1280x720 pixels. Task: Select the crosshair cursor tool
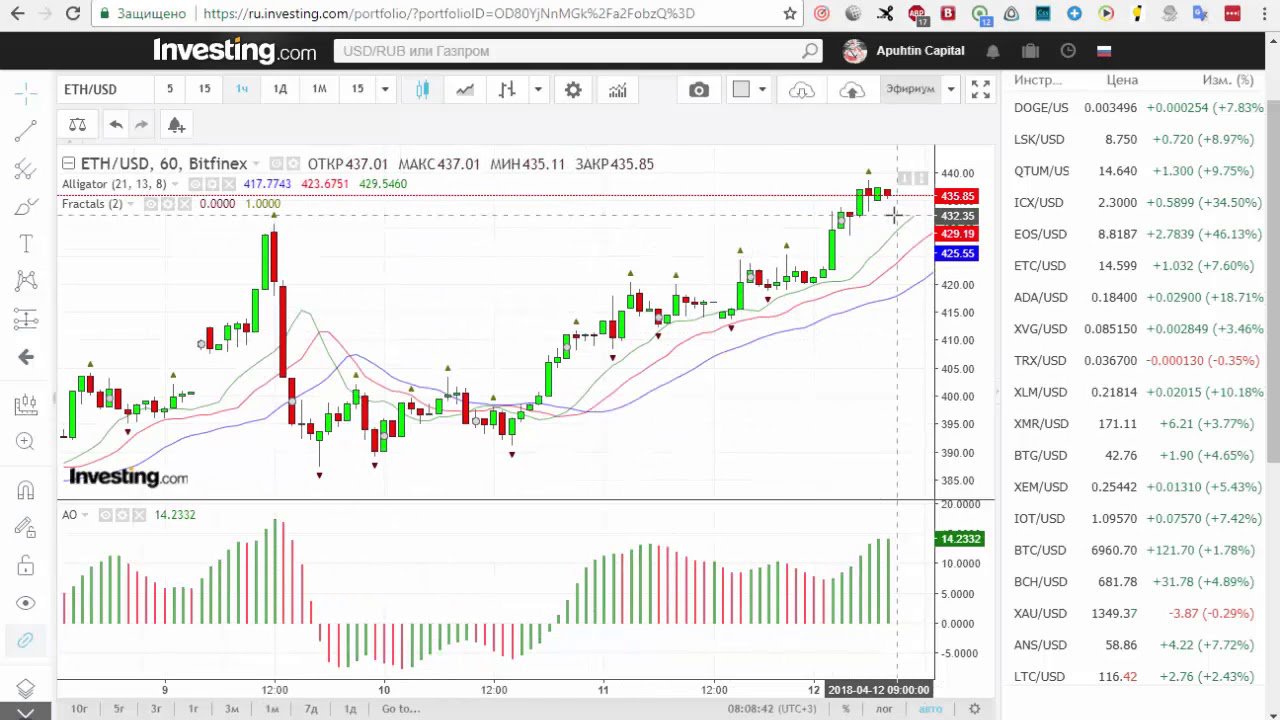point(26,93)
